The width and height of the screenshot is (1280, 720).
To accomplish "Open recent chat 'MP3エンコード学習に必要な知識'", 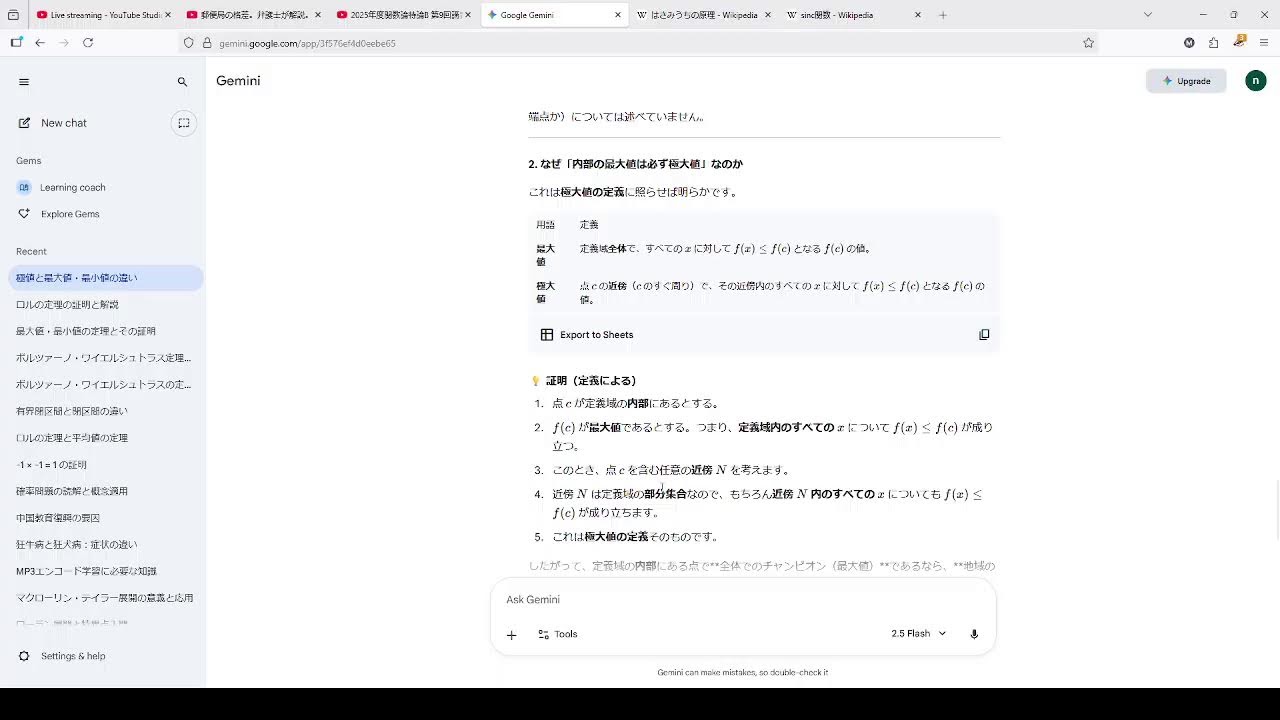I will [86, 571].
